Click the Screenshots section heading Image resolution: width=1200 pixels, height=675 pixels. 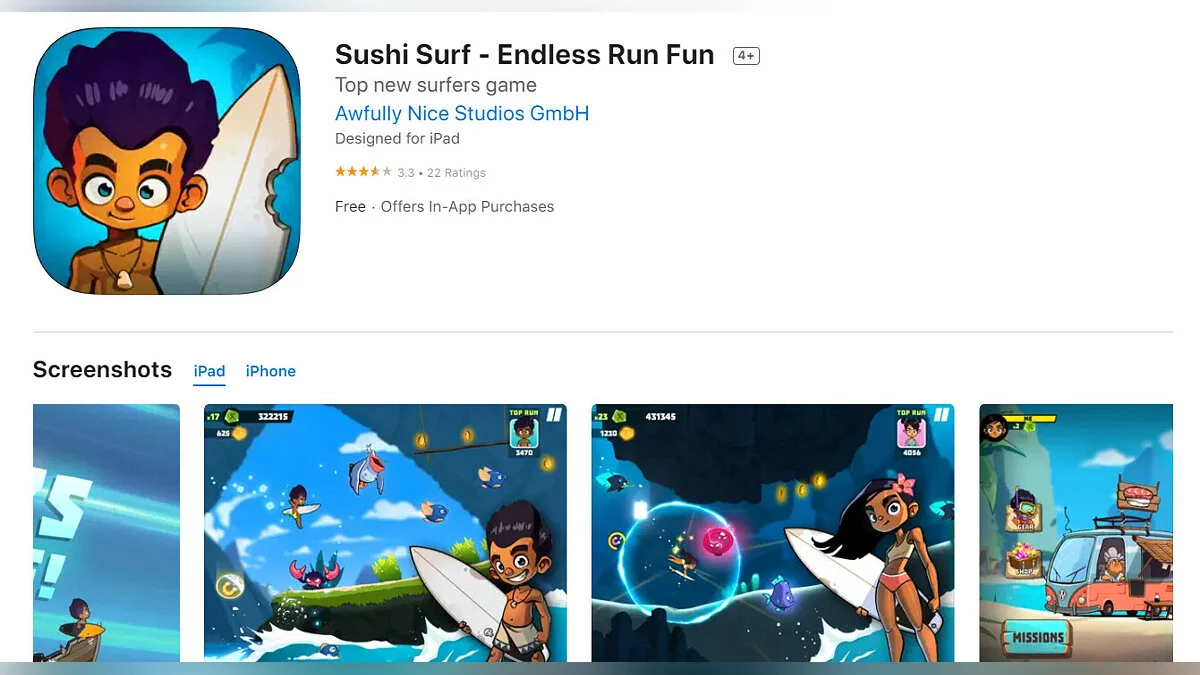pos(103,370)
